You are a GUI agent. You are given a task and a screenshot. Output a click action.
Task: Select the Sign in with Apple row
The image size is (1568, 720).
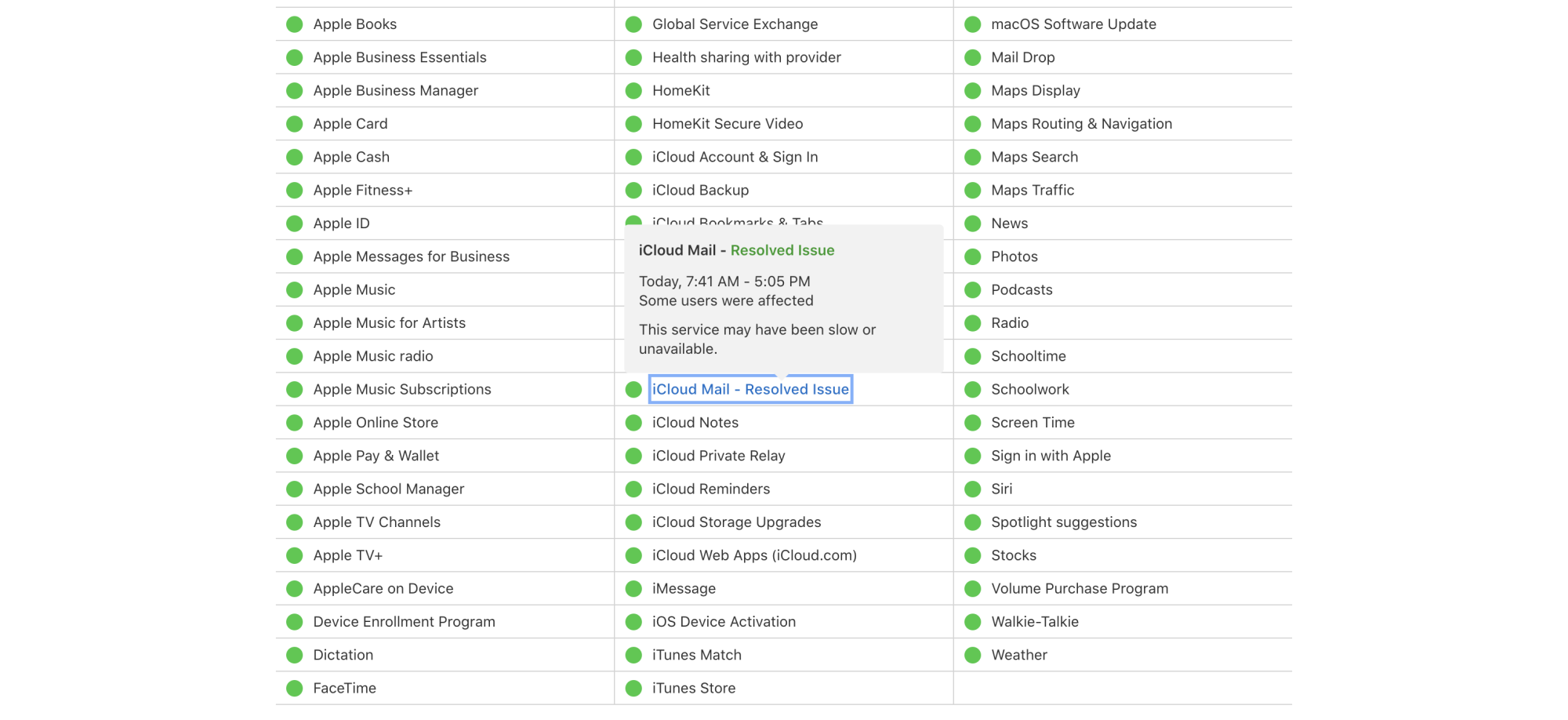tap(1051, 456)
